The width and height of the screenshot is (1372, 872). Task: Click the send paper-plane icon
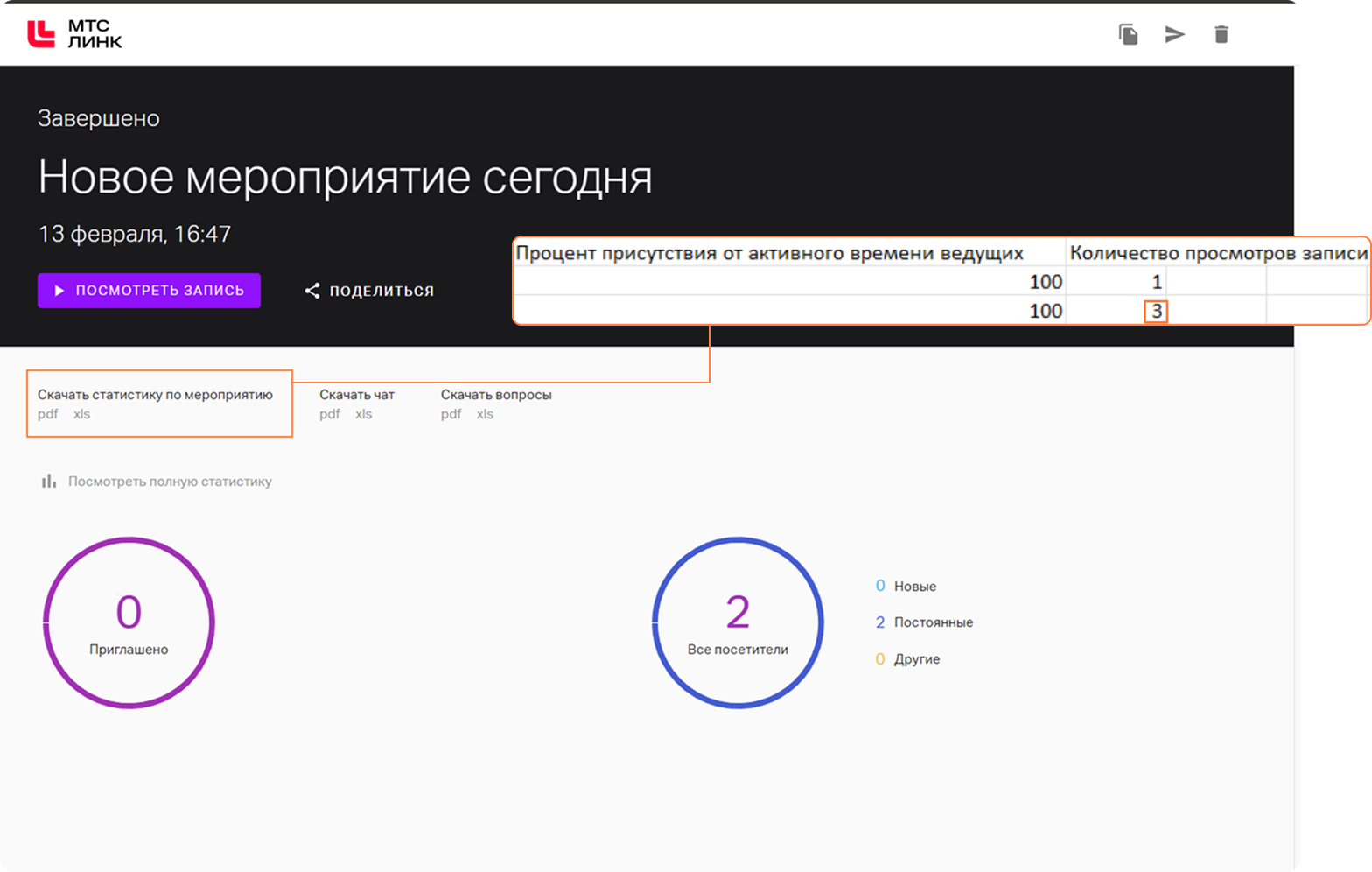(x=1175, y=34)
